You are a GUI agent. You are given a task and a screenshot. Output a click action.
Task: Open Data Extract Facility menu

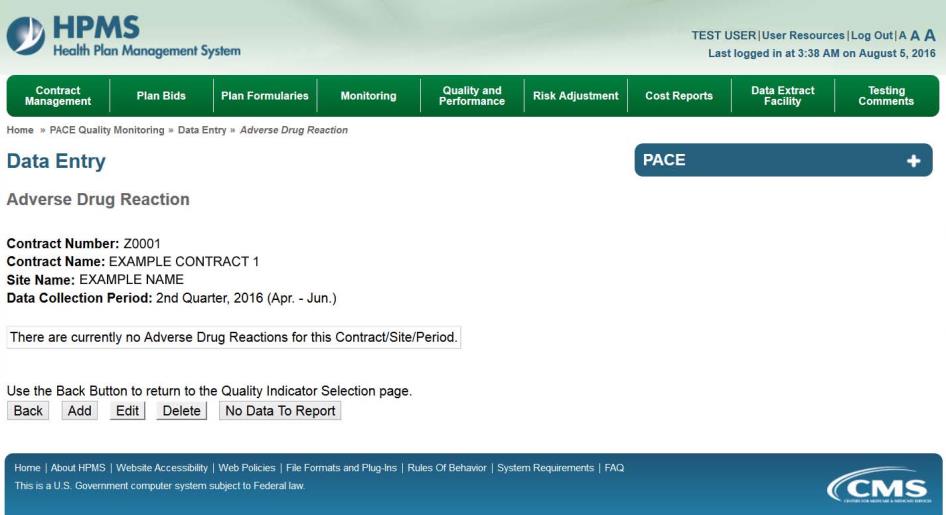point(783,96)
